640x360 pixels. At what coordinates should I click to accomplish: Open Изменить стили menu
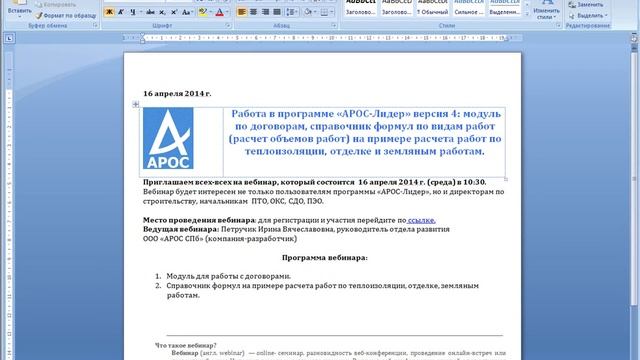[x=547, y=10]
